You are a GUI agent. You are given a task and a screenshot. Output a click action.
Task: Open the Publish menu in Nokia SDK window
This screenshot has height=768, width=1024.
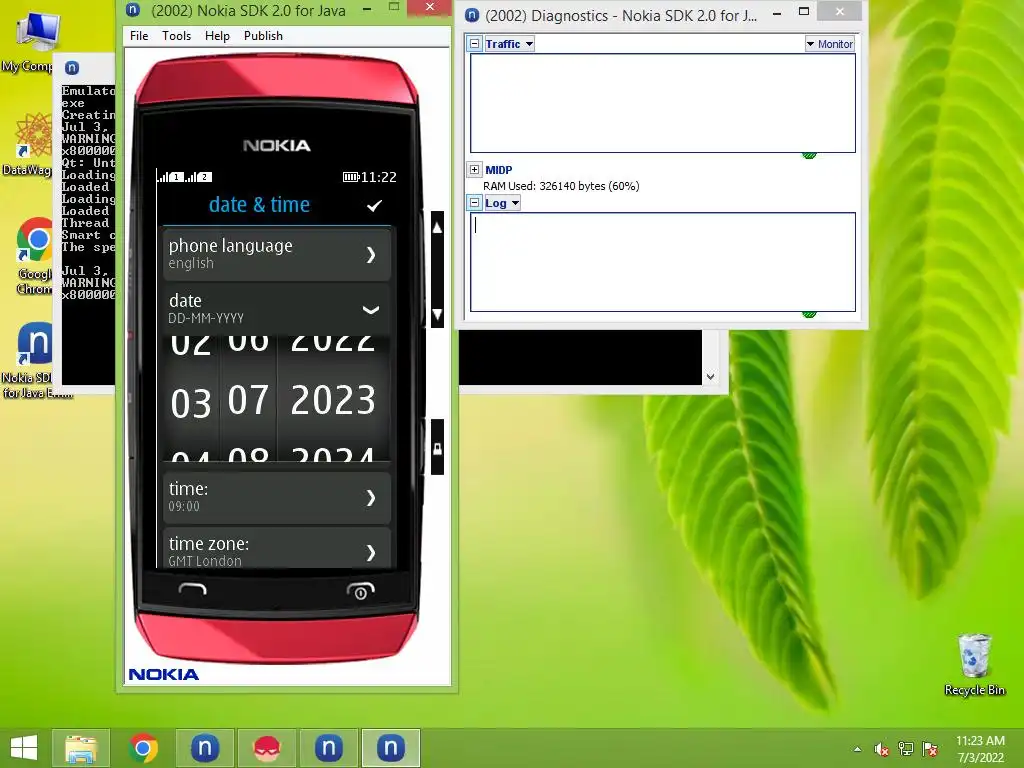click(x=263, y=36)
